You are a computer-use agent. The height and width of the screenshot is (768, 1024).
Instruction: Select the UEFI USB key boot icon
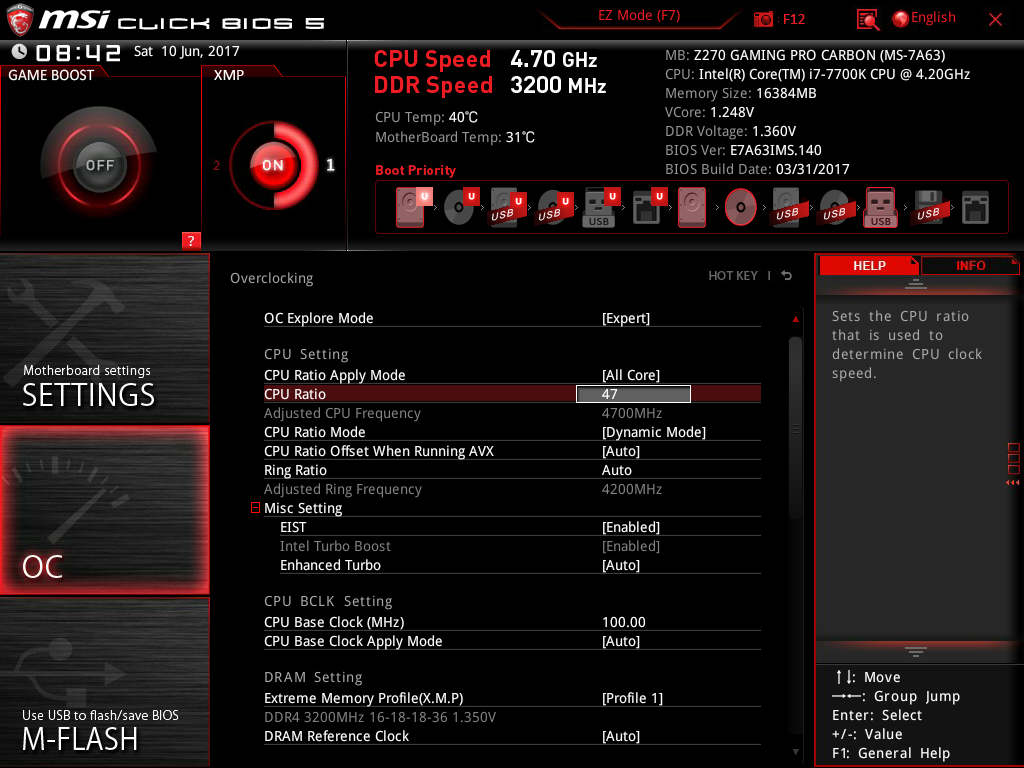pyautogui.click(x=601, y=207)
